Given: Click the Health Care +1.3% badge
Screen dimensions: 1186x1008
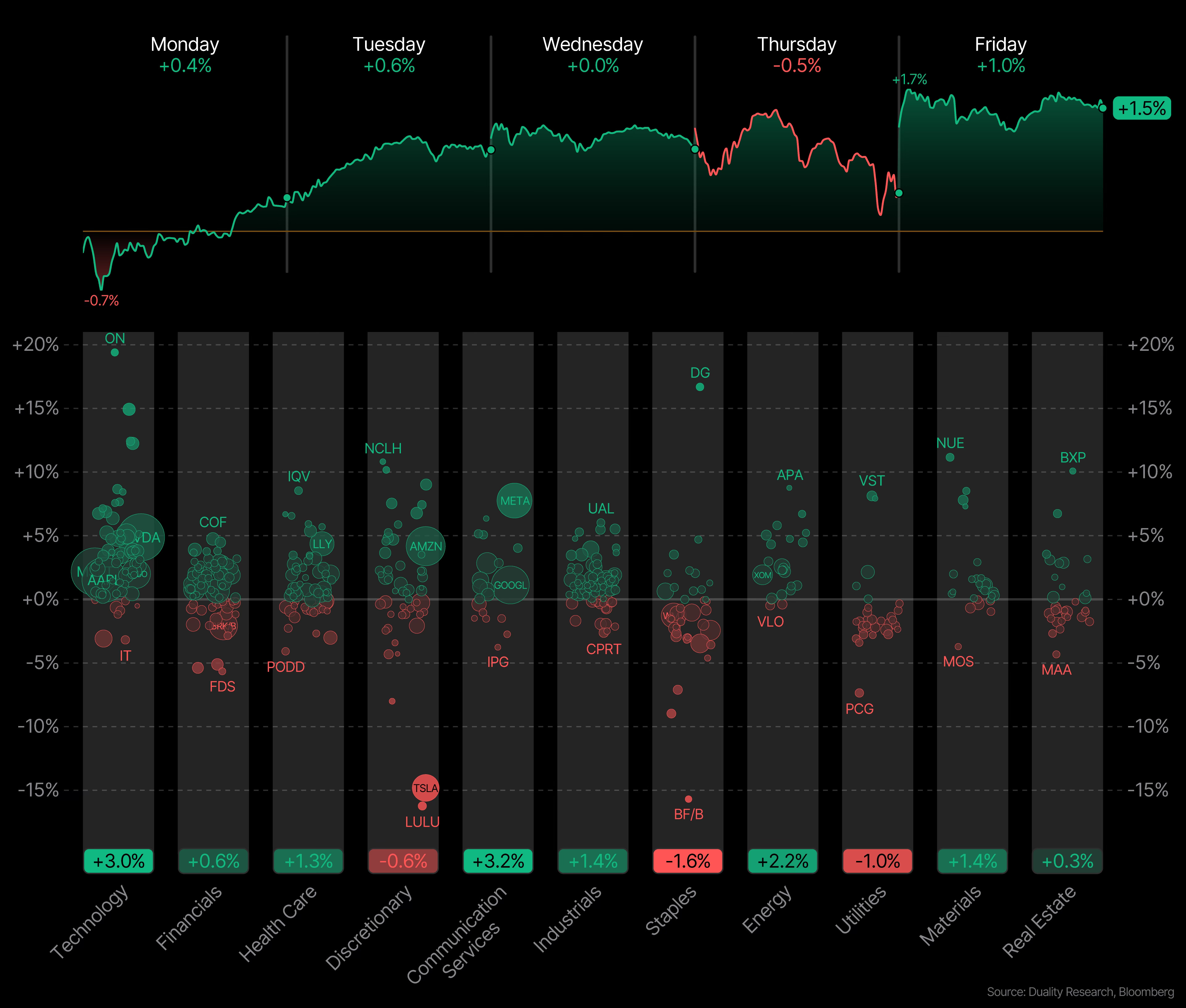Looking at the screenshot, I should pos(308,861).
